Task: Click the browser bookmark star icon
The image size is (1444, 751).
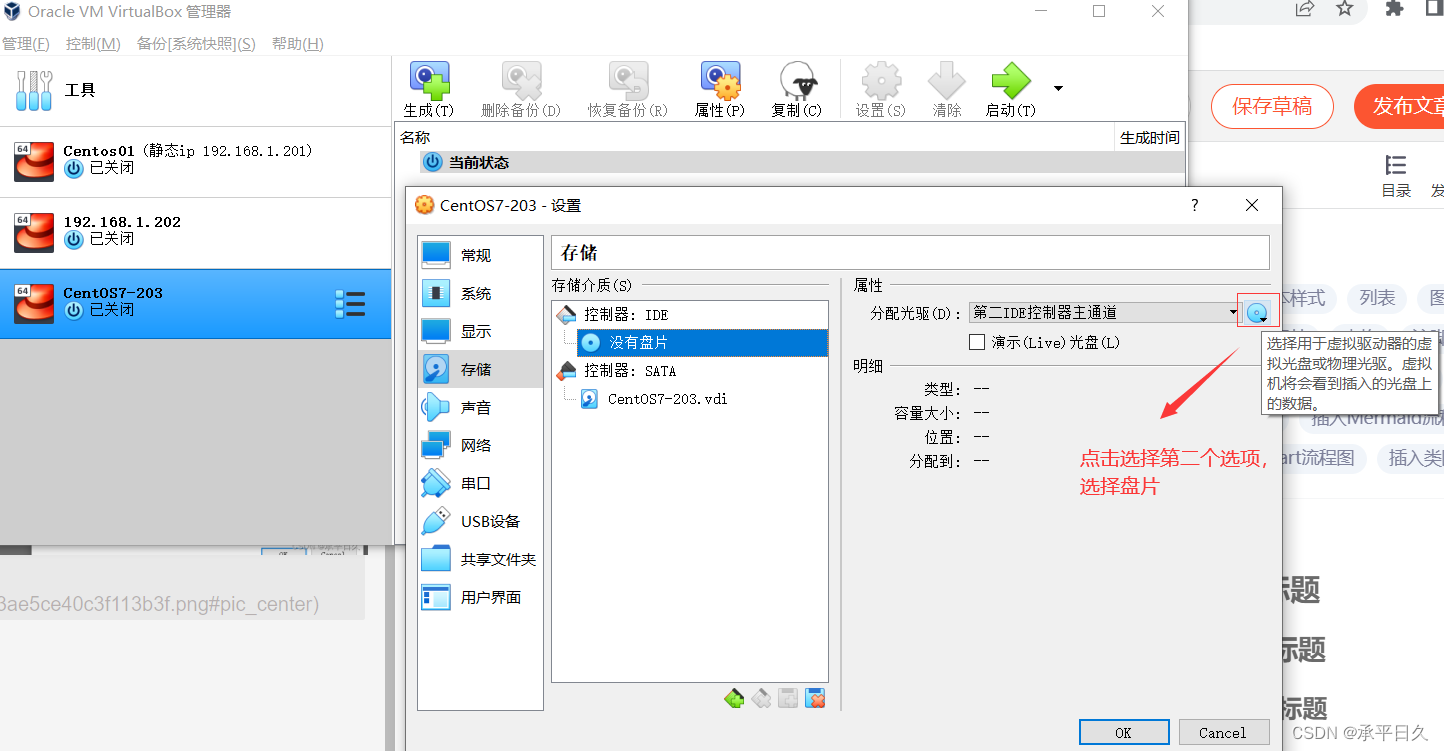Action: click(1345, 9)
